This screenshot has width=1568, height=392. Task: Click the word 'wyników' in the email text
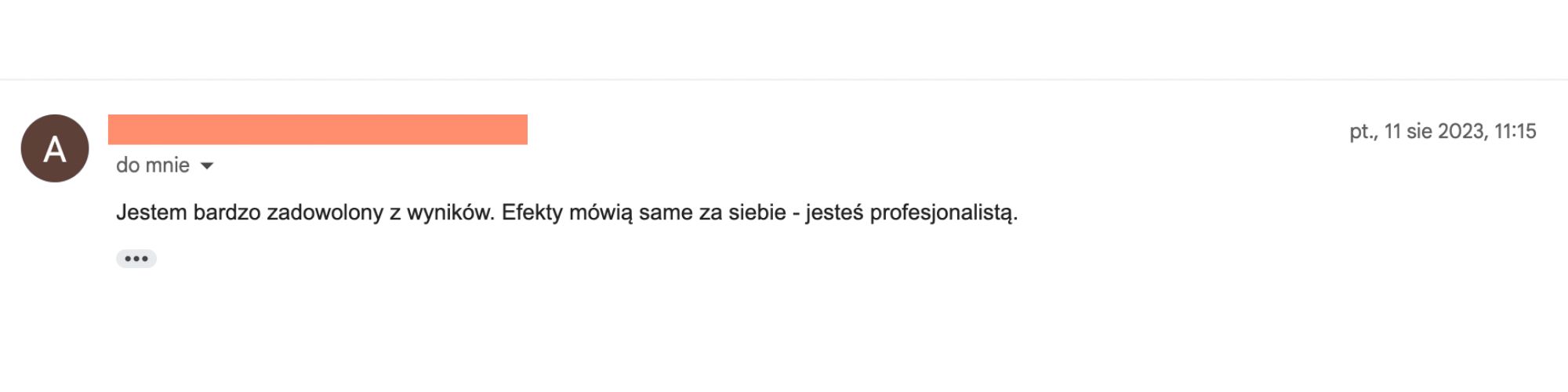450,212
